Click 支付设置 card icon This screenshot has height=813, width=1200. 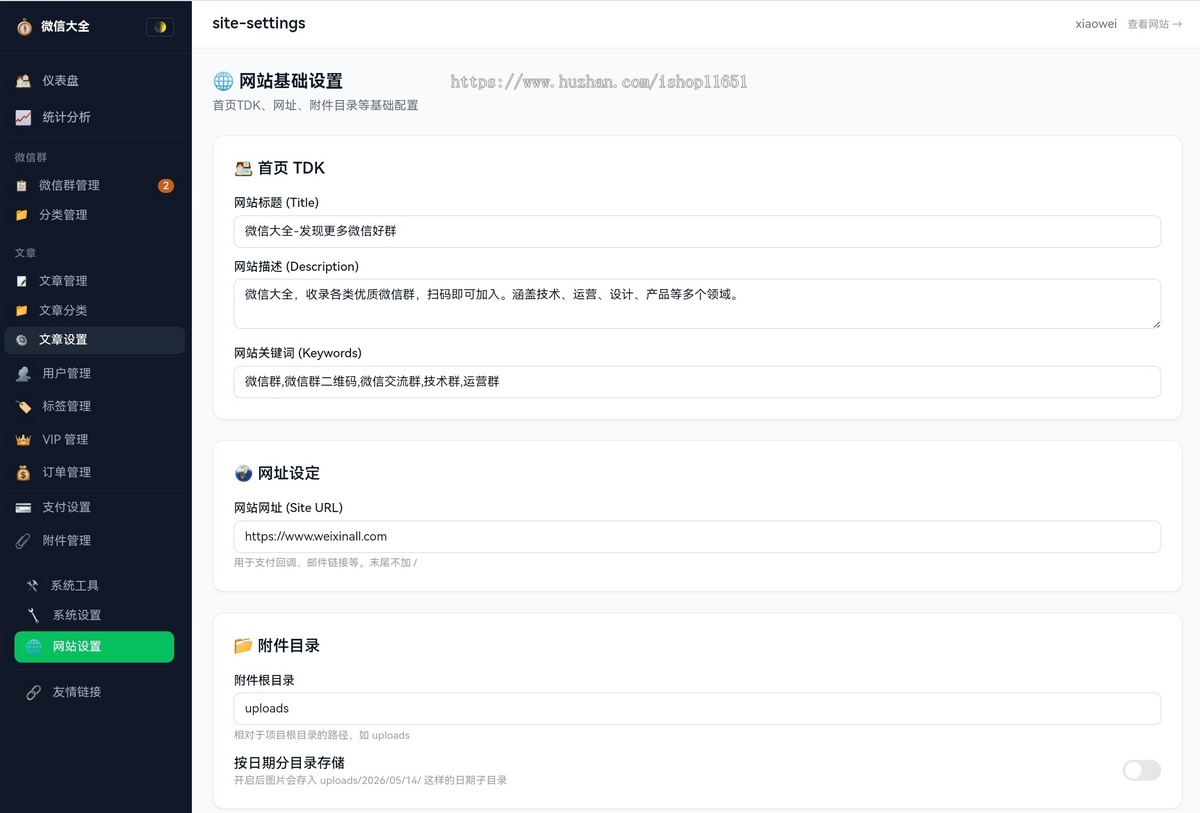[x=23, y=507]
